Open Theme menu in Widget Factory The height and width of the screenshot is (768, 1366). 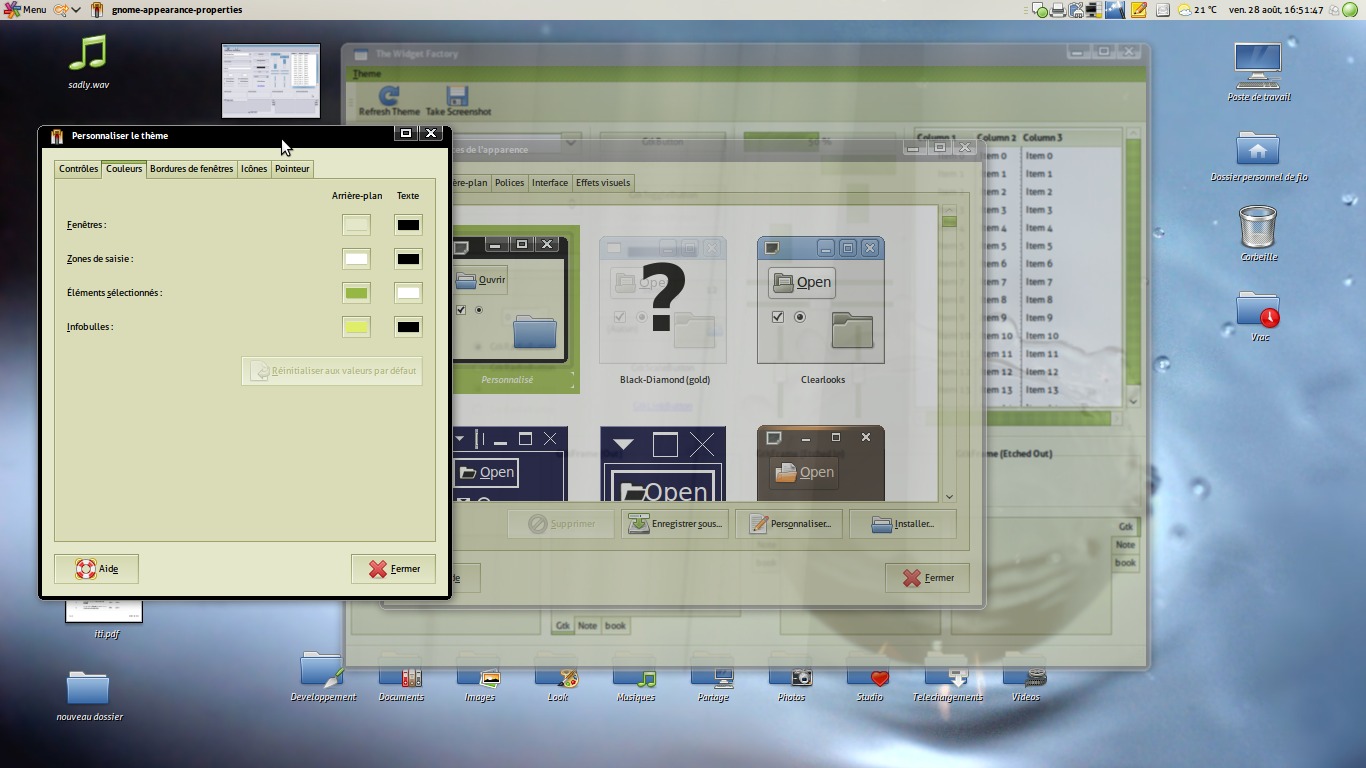pyautogui.click(x=367, y=74)
